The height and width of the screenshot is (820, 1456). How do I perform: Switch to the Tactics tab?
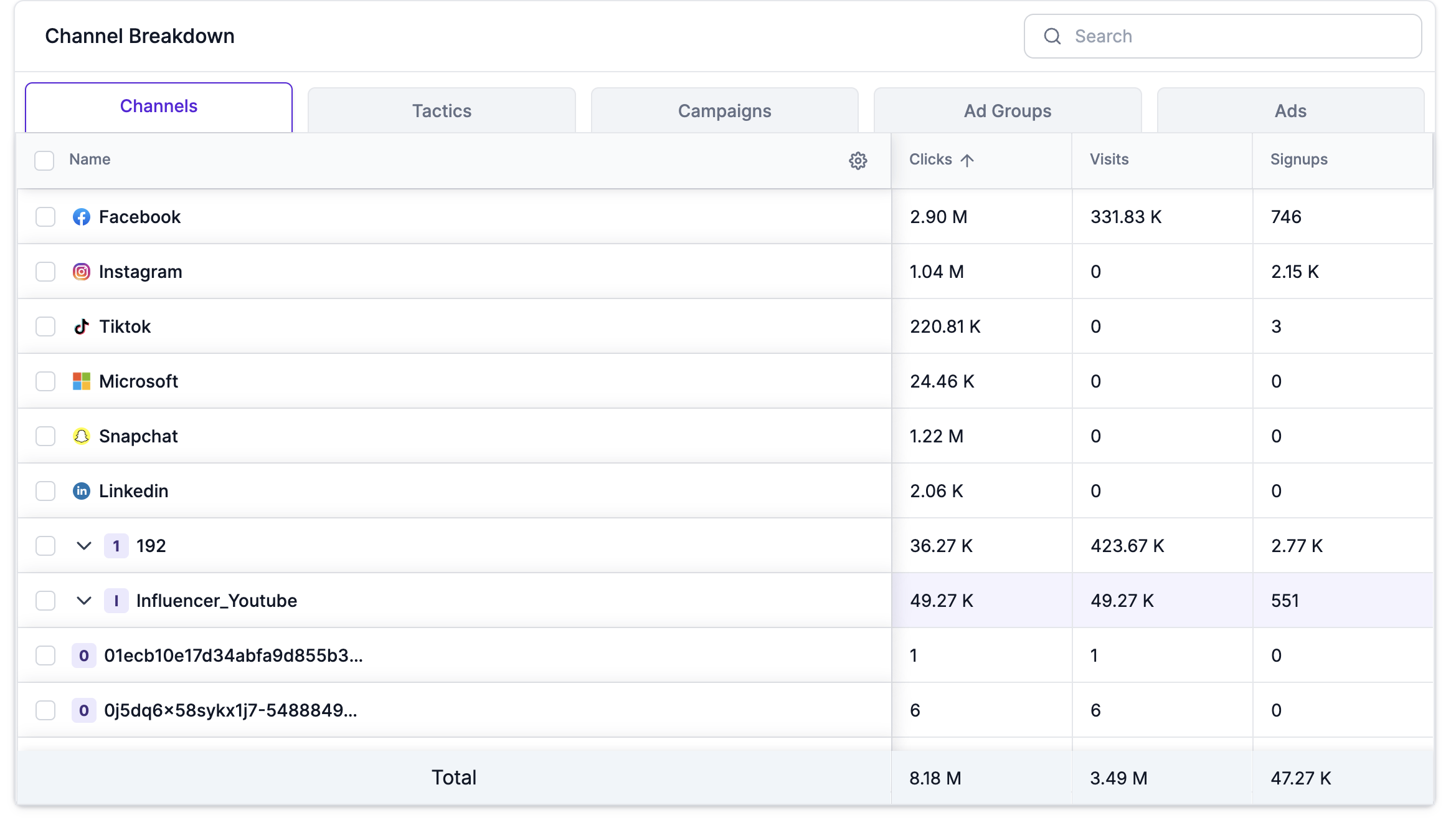click(x=442, y=111)
